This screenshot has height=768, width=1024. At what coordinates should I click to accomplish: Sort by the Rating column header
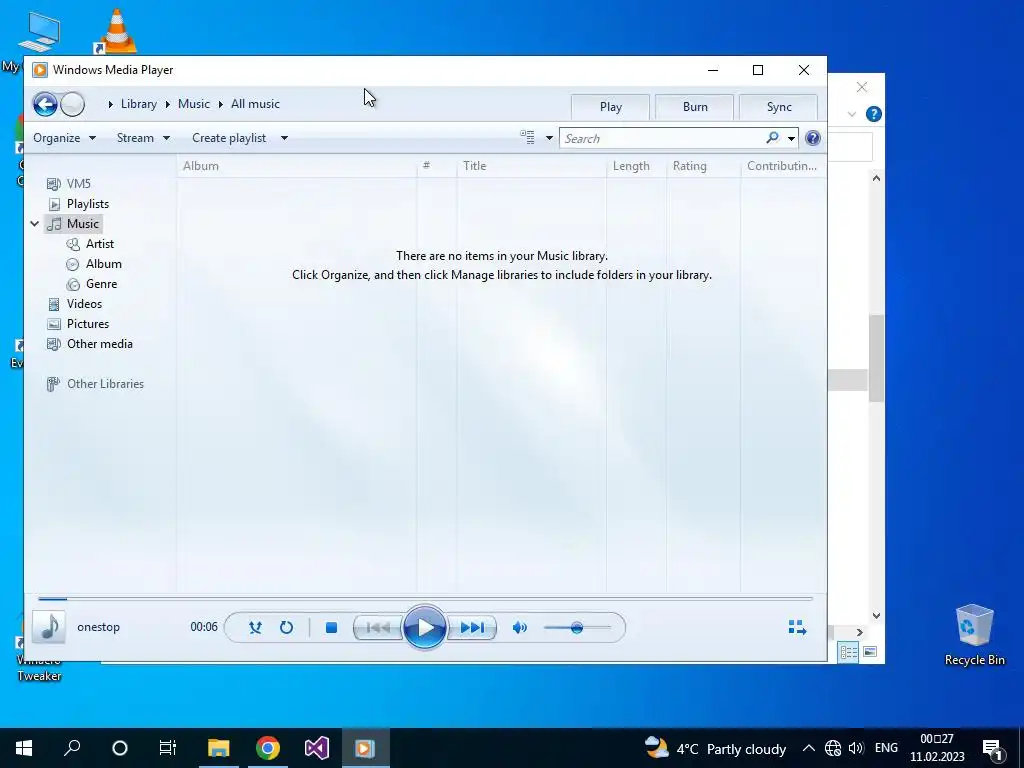point(703,166)
